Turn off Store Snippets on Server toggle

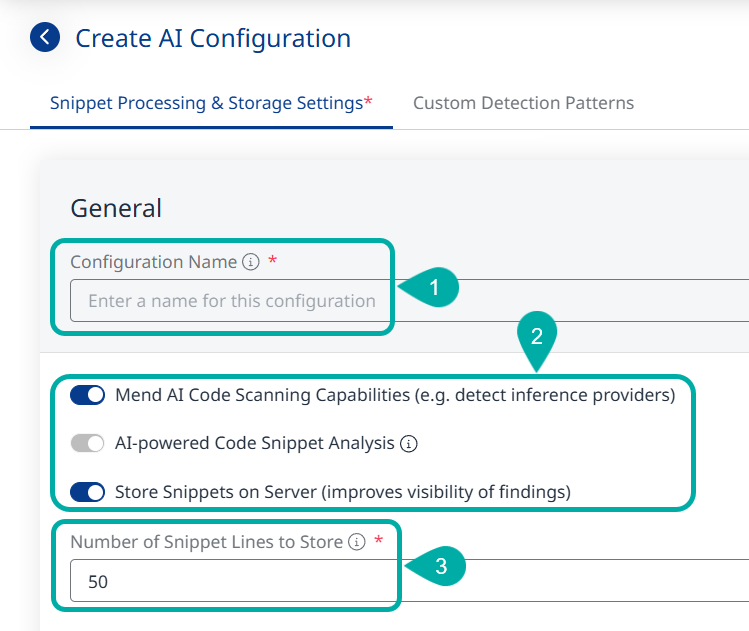[x=88, y=491]
